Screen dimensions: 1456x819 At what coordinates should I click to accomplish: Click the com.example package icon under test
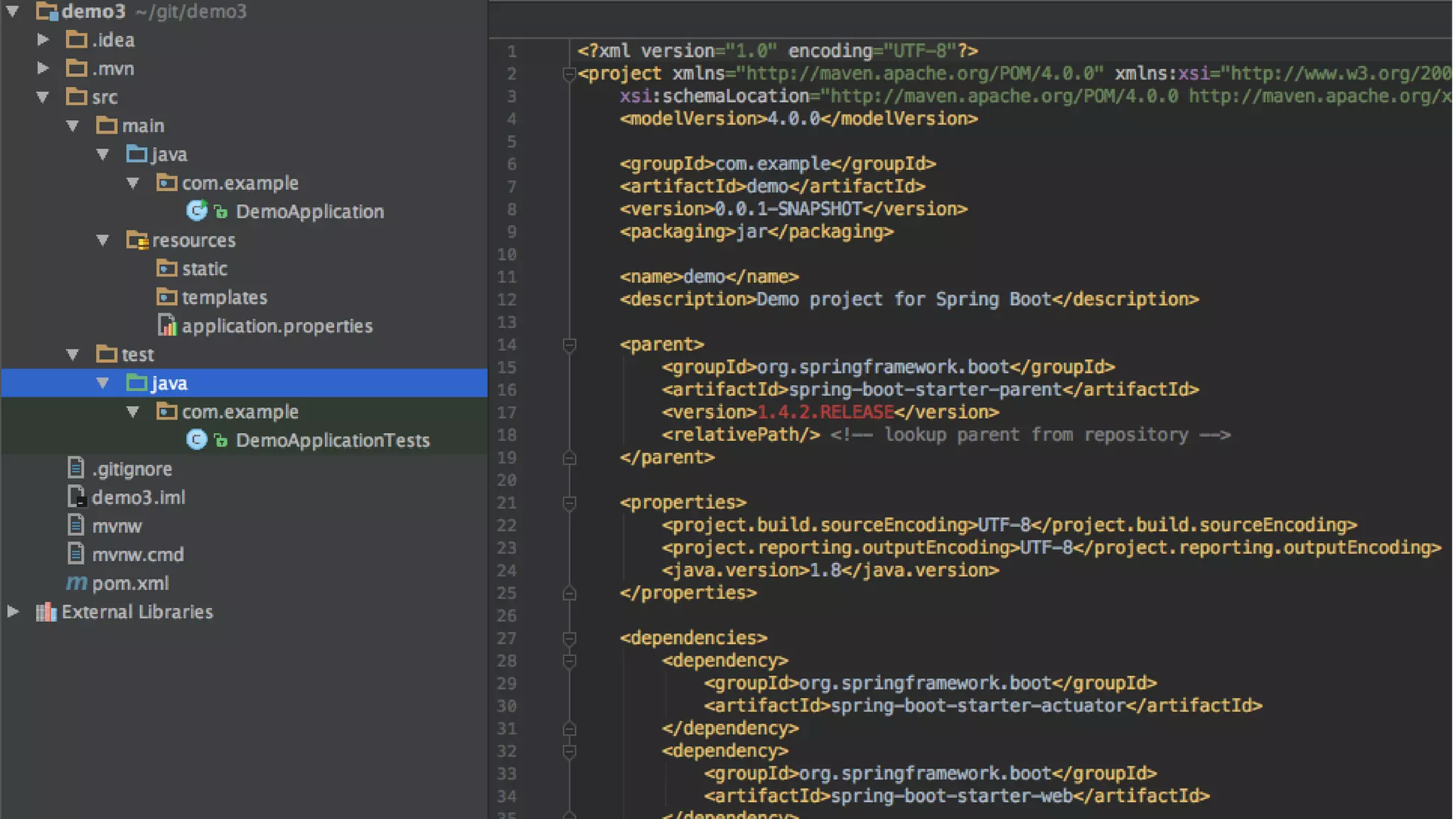(x=166, y=411)
